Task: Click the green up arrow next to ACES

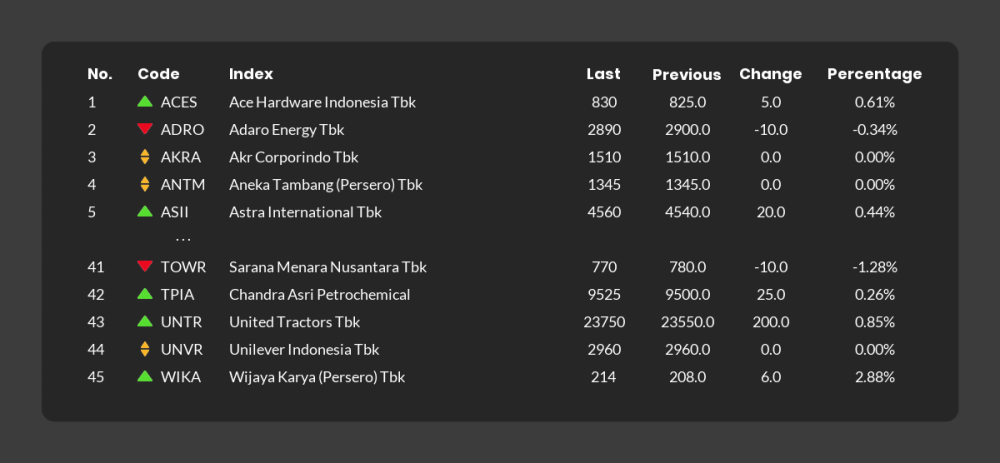Action: point(145,101)
